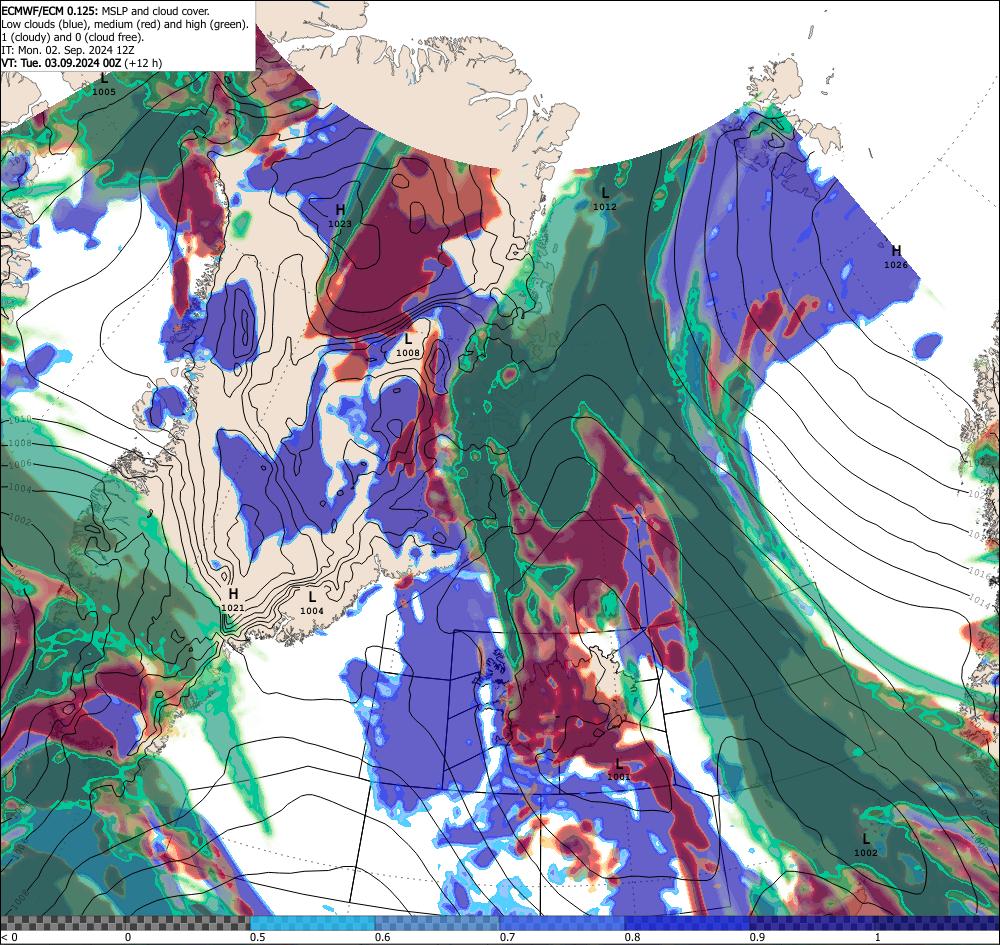Select the init time 'IT: Mon. 02. Sep. 2024 12Z'

coord(66,50)
